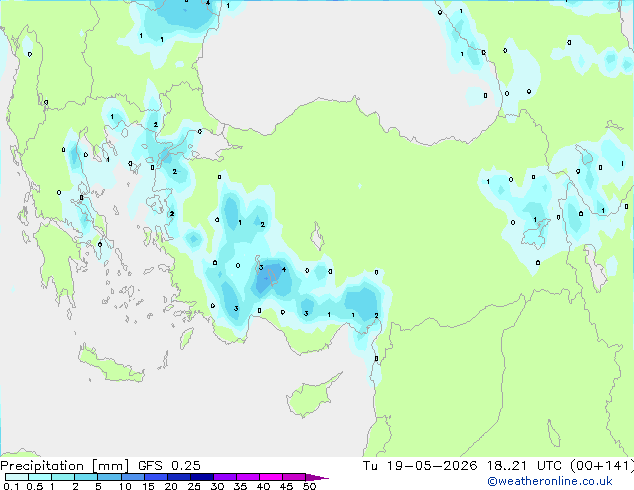This screenshot has width=634, height=490.
Task: Select the 25 mm dark navy legend swatch
Action: click(x=202, y=477)
